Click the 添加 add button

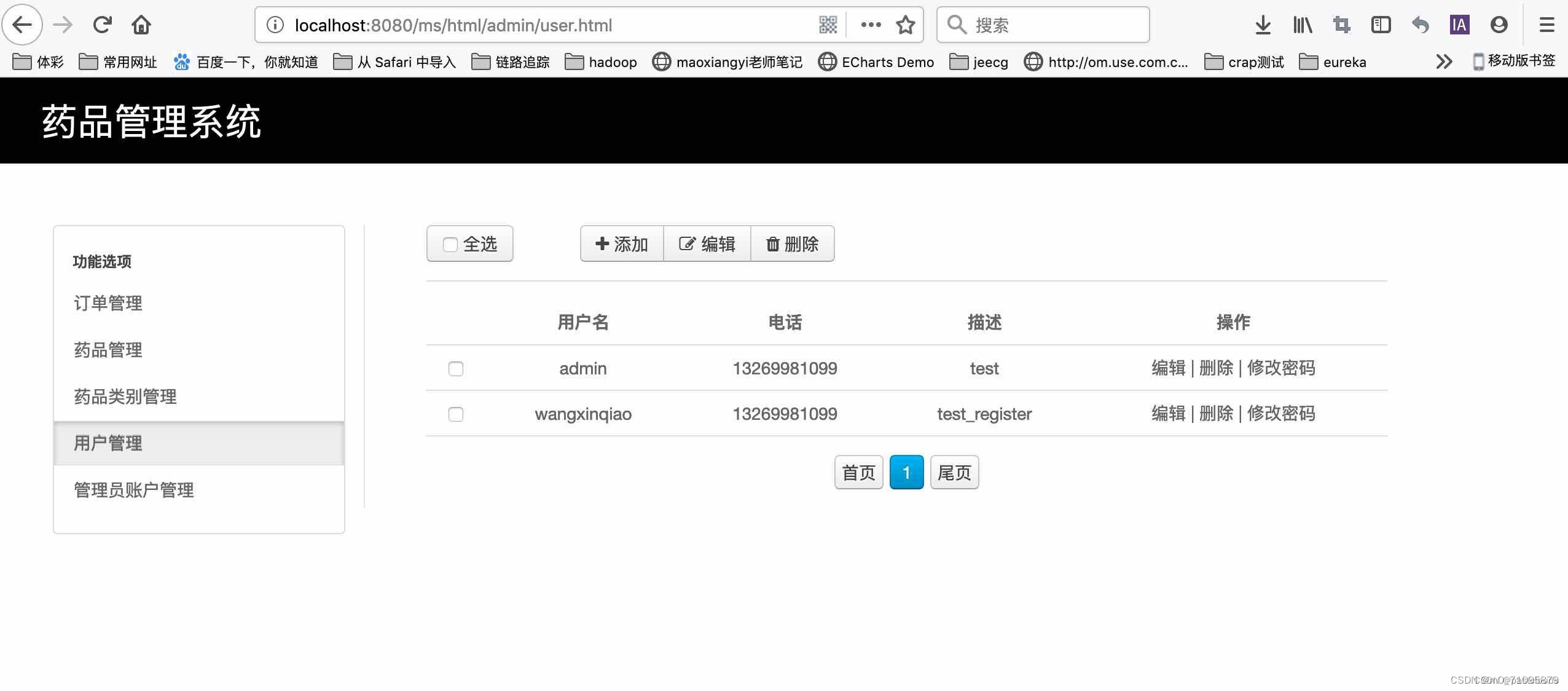point(621,244)
